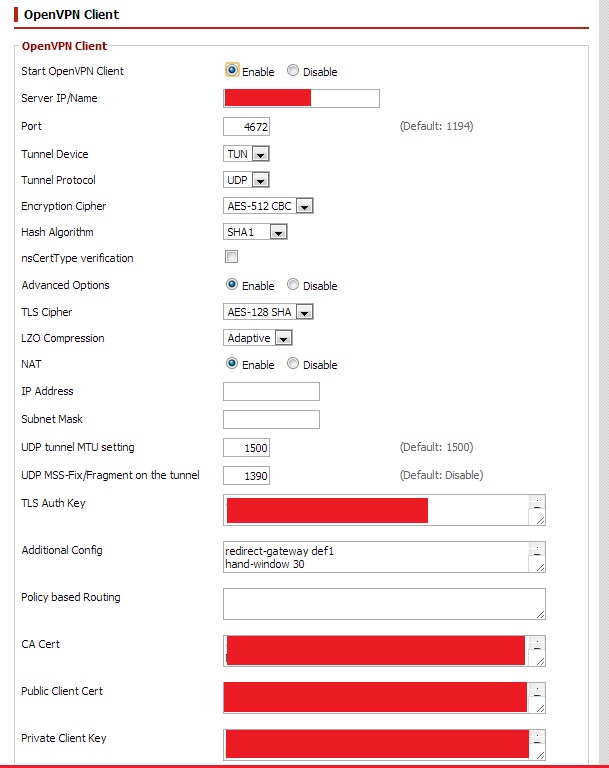Click the '(Default: 1194)' hint text
The width and height of the screenshot is (609, 768).
point(437,126)
